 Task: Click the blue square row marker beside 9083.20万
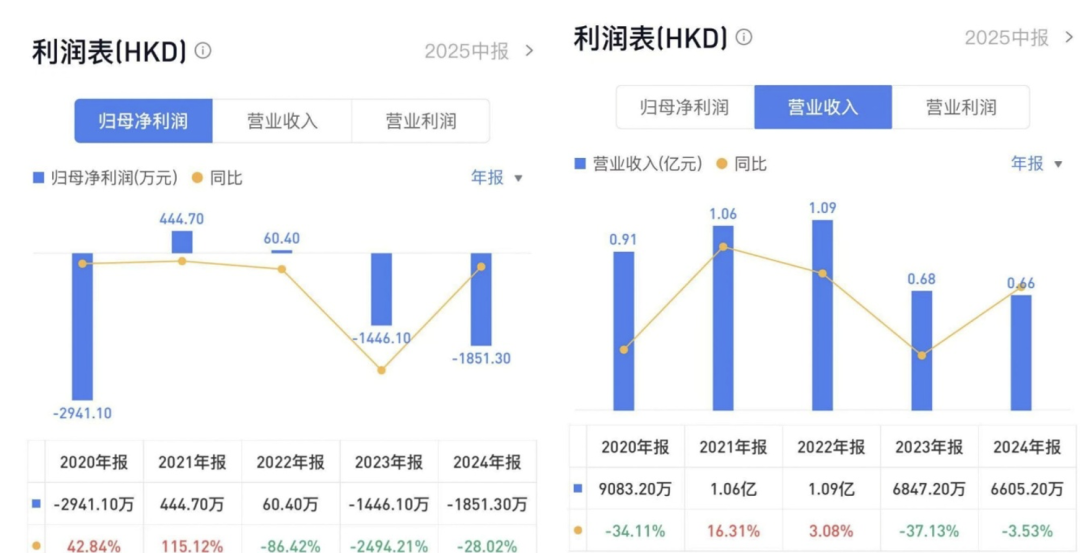(x=578, y=489)
